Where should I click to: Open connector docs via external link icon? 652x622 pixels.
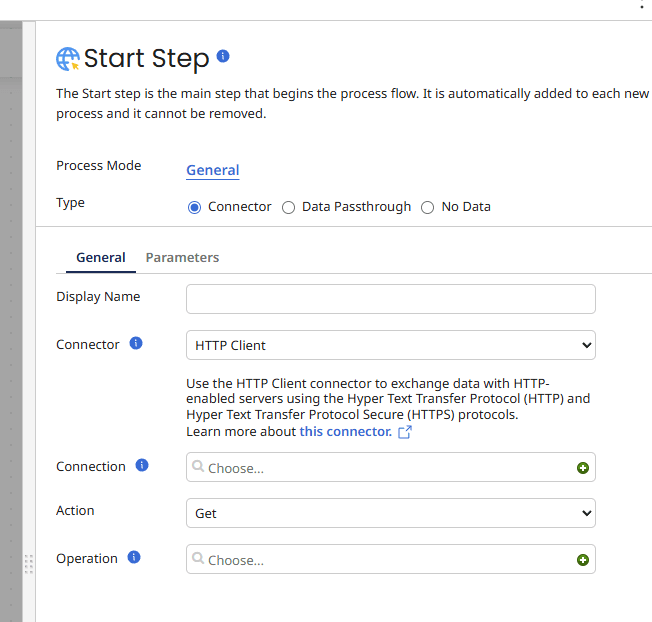click(405, 432)
